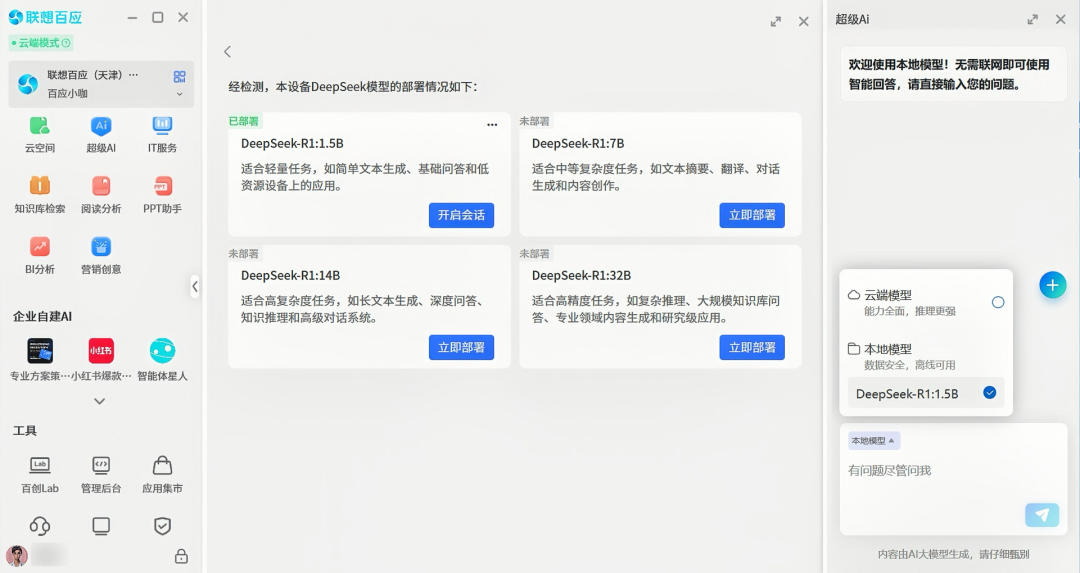Click the 云端模式 status badge
The image size is (1080, 573).
[41, 43]
